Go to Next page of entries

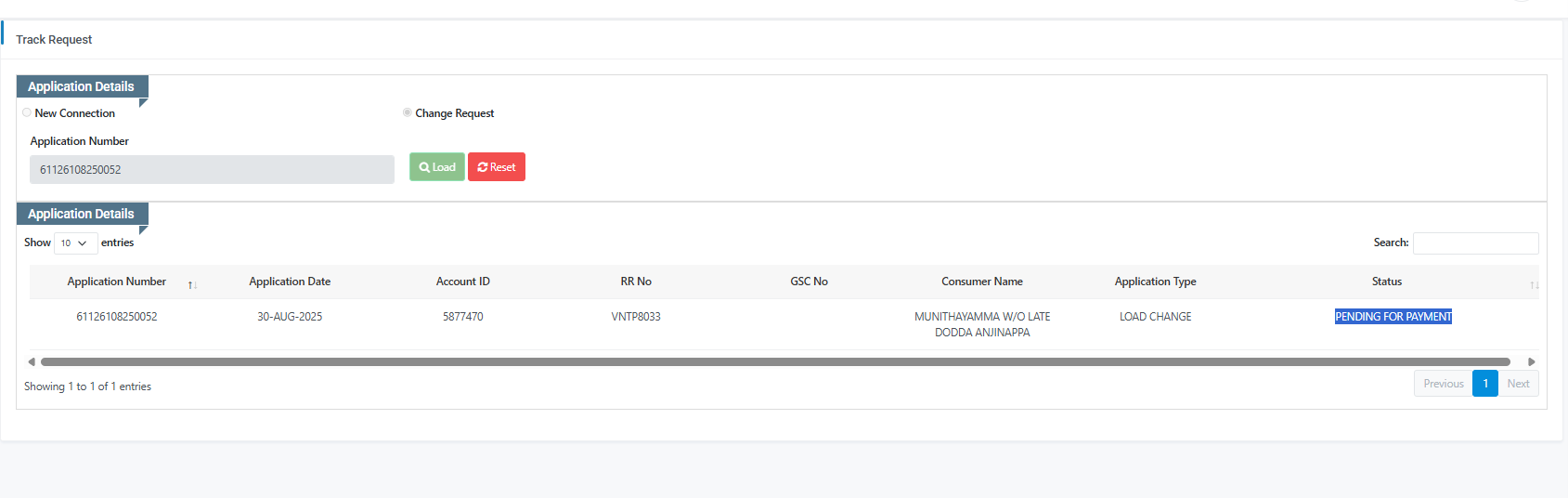(x=1518, y=384)
